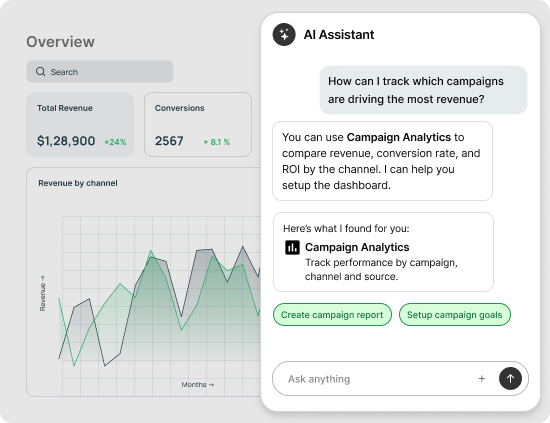550x423 pixels.
Task: Click the Revenue by channel chart title
Action: tap(78, 183)
